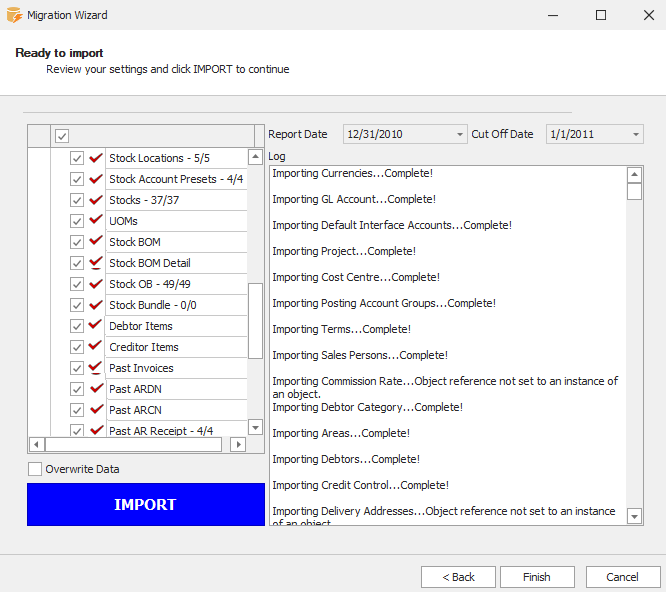Click the item list scroll right arrow
The image size is (666, 592).
(x=238, y=445)
